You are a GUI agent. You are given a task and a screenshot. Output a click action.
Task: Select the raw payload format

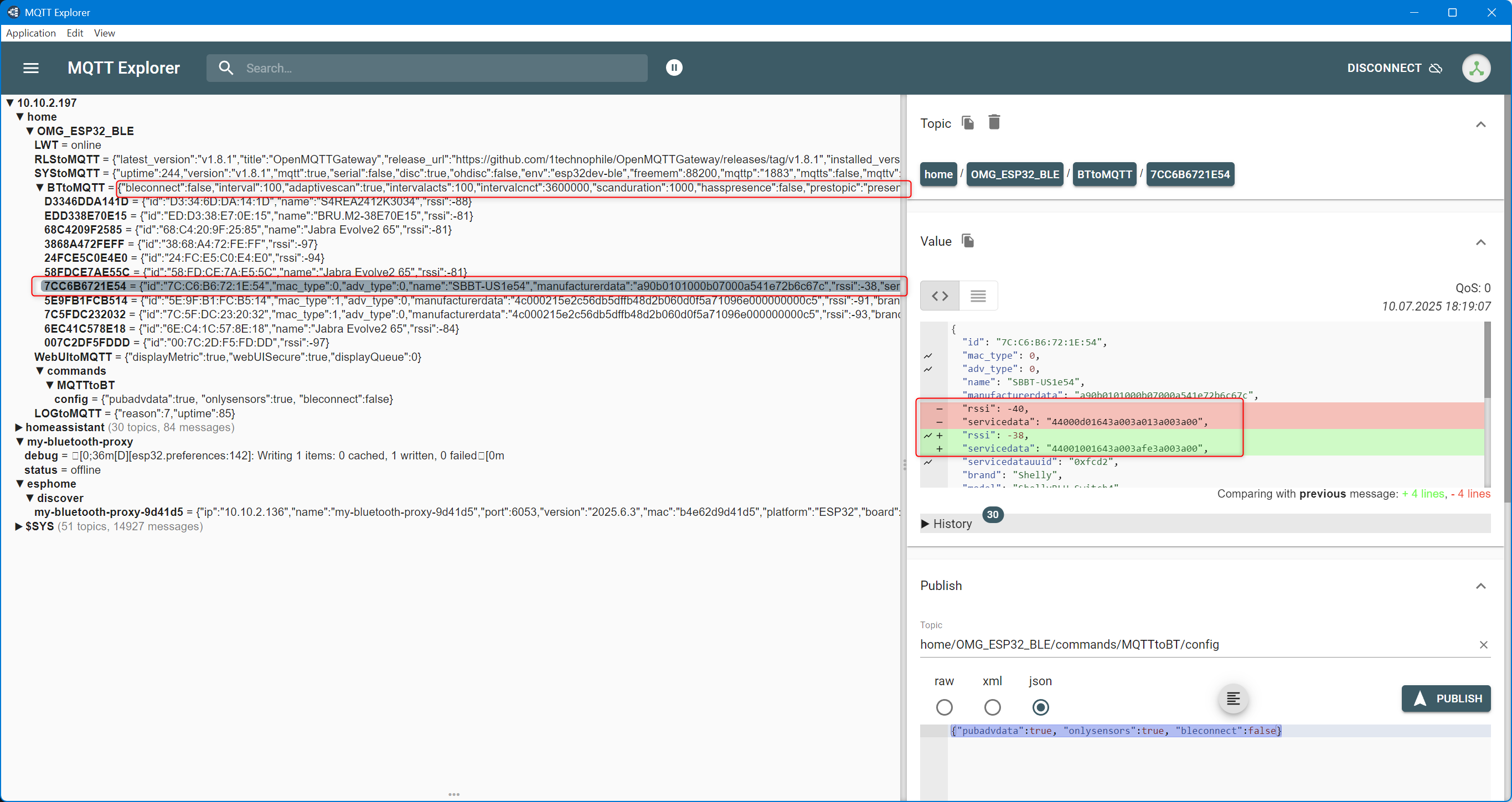pyautogui.click(x=944, y=707)
